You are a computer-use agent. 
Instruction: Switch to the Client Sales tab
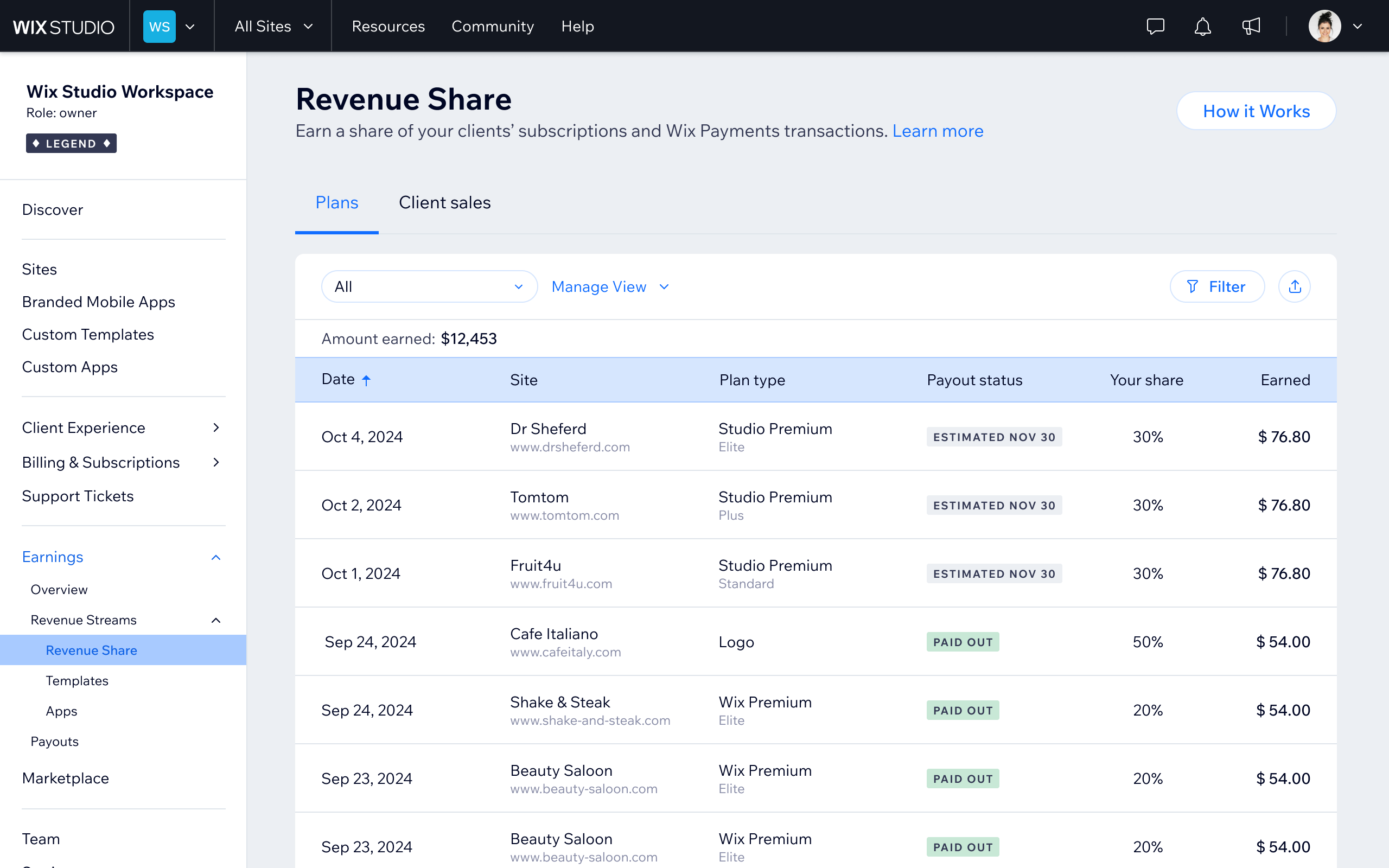(x=444, y=202)
